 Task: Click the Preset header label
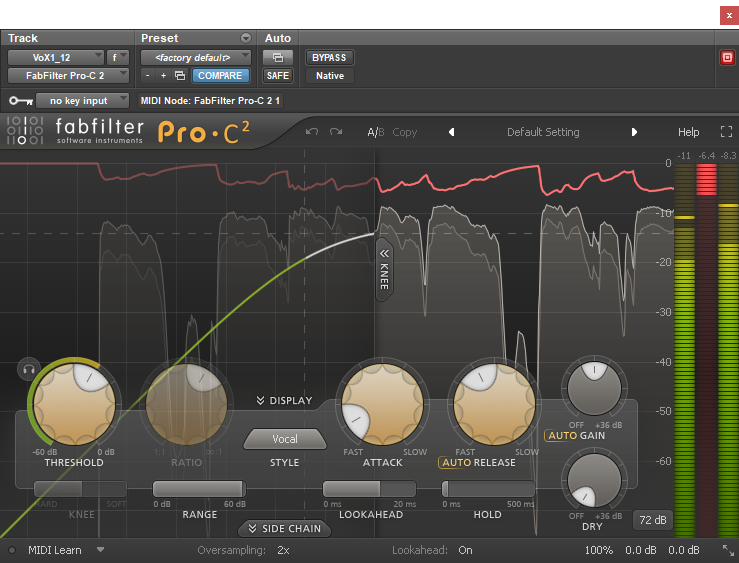coord(159,38)
